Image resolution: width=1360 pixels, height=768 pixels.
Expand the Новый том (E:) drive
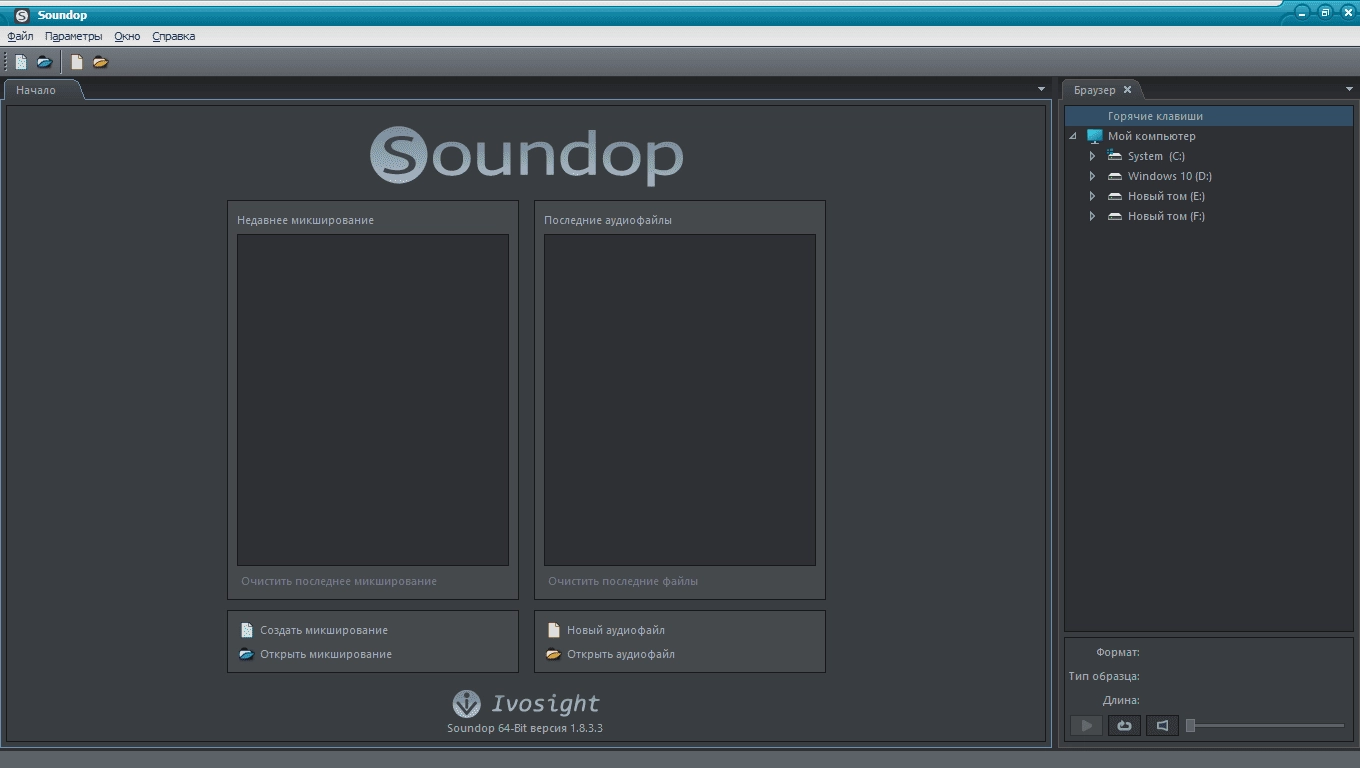click(x=1093, y=196)
